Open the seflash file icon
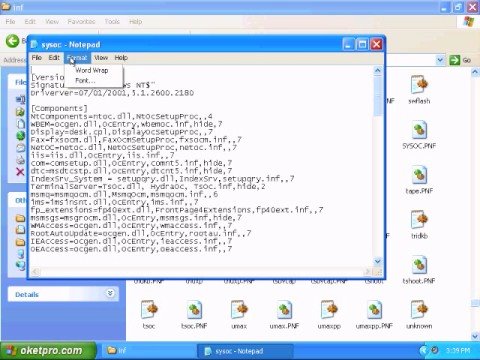 click(x=419, y=85)
